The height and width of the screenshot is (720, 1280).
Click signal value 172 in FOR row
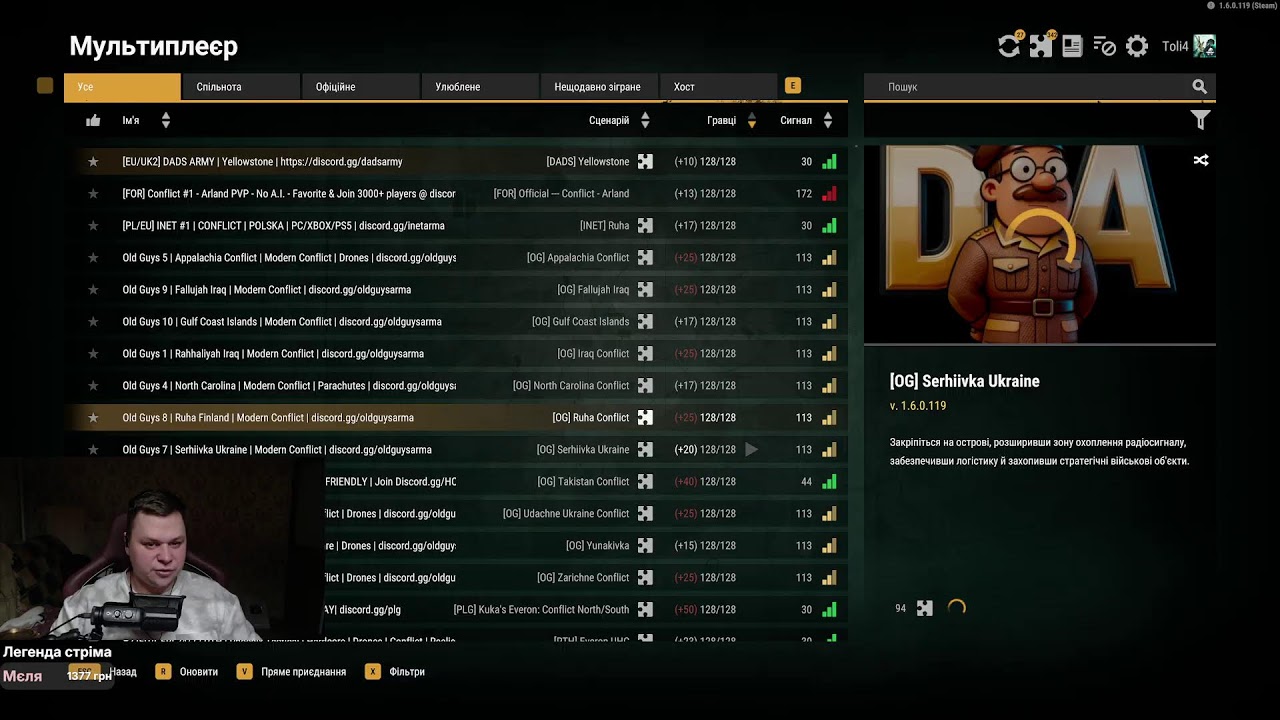804,194
